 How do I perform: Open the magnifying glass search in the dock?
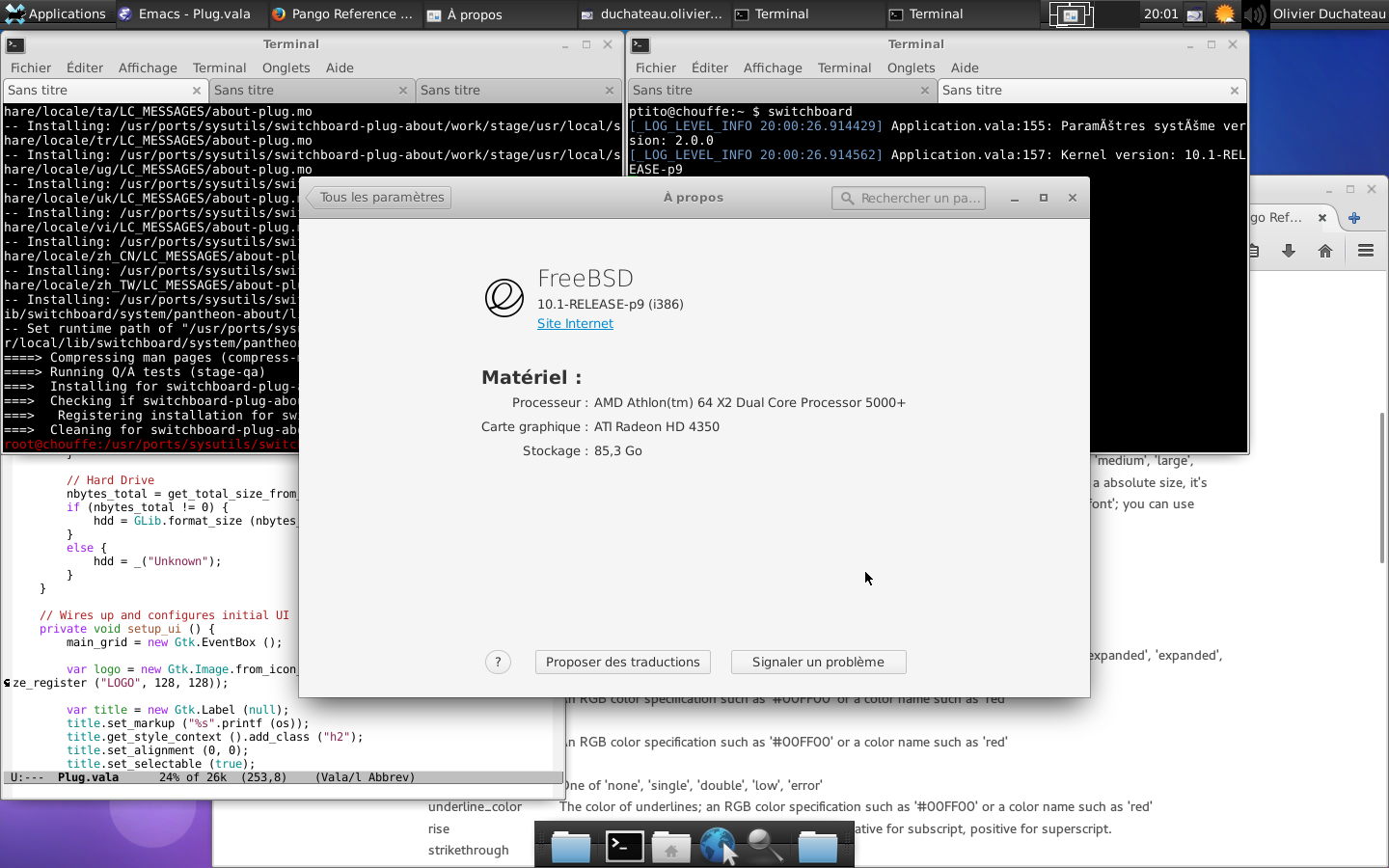tap(766, 846)
